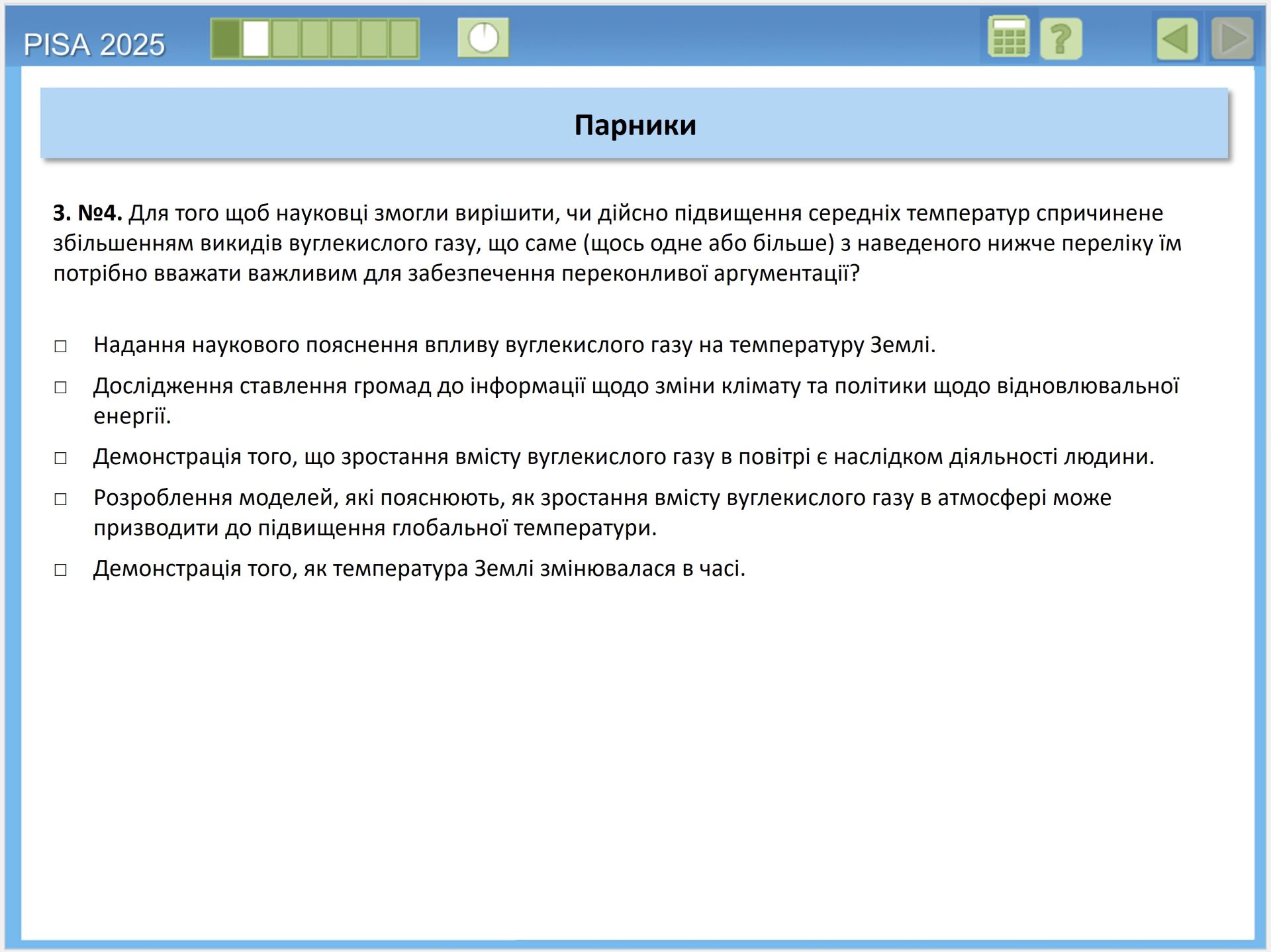Click the fourth progress bar square
Screen dimensions: 1271x952
[x=315, y=38]
